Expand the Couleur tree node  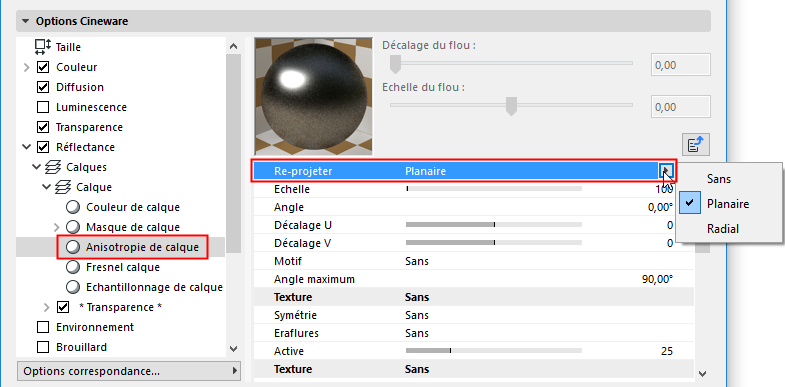27,67
